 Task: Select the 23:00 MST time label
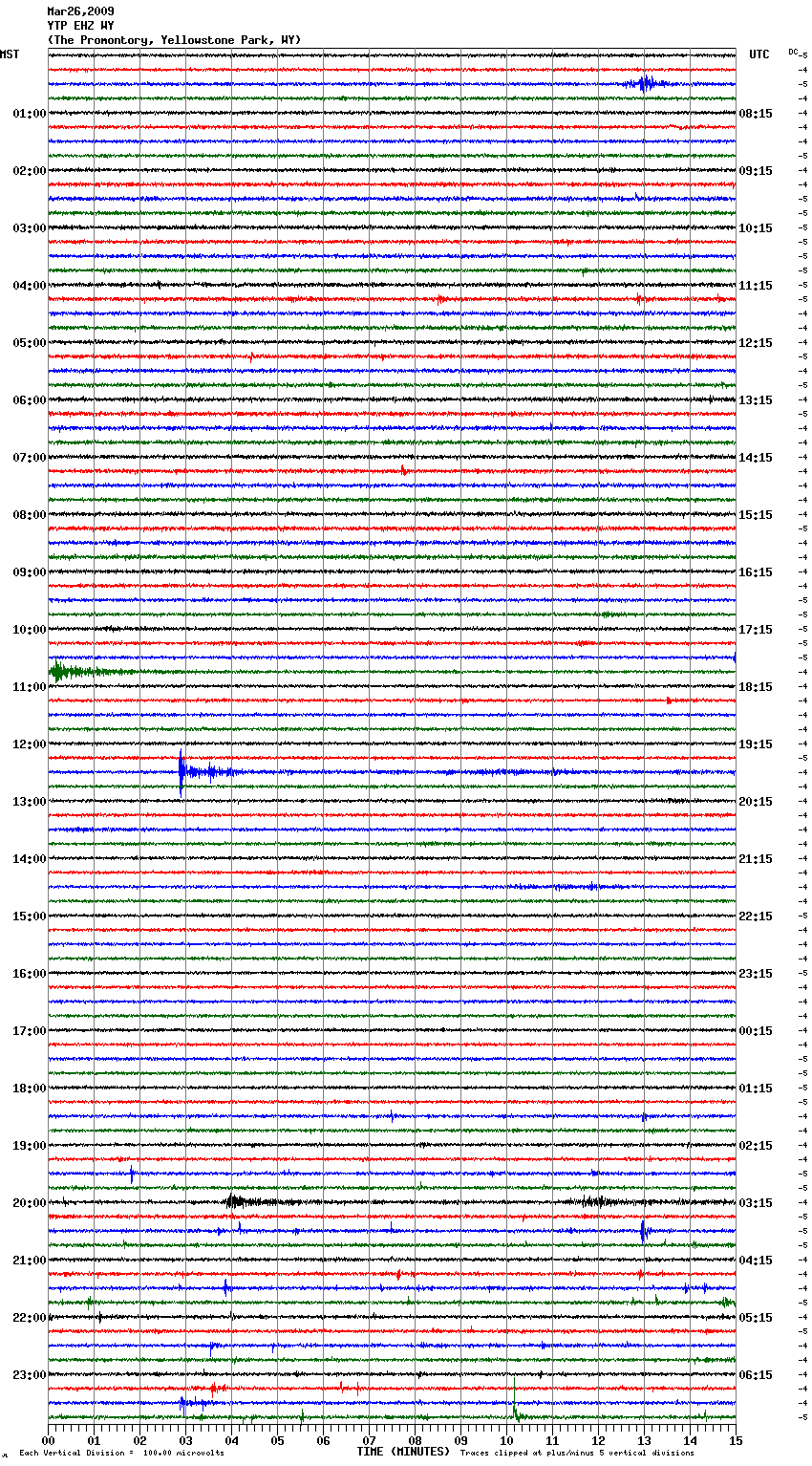(30, 1375)
